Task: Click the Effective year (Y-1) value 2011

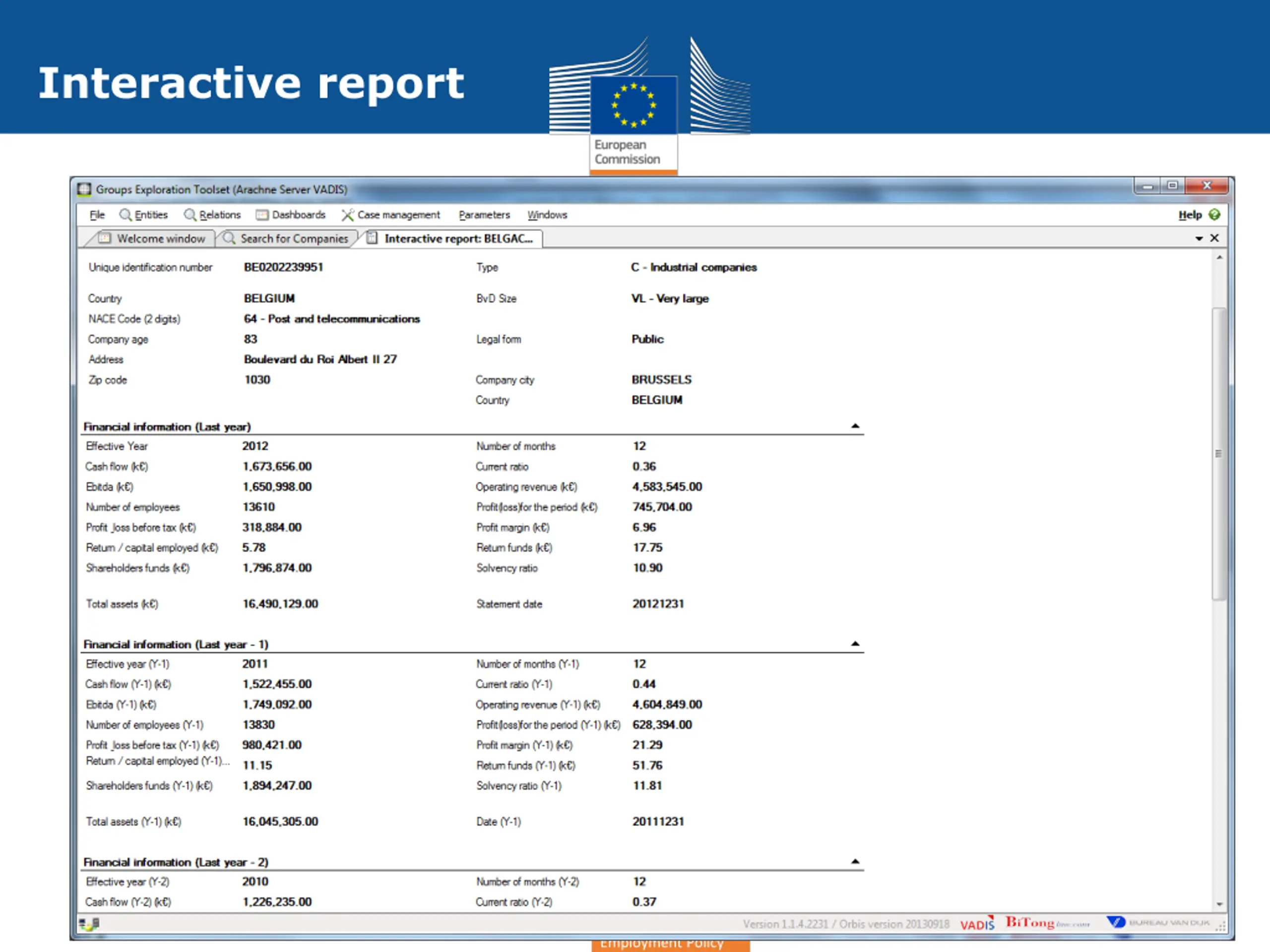Action: tap(255, 663)
